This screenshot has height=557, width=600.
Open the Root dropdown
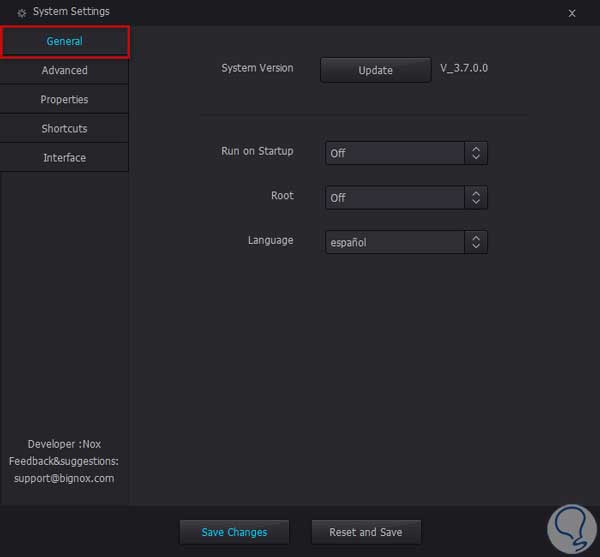tap(406, 197)
